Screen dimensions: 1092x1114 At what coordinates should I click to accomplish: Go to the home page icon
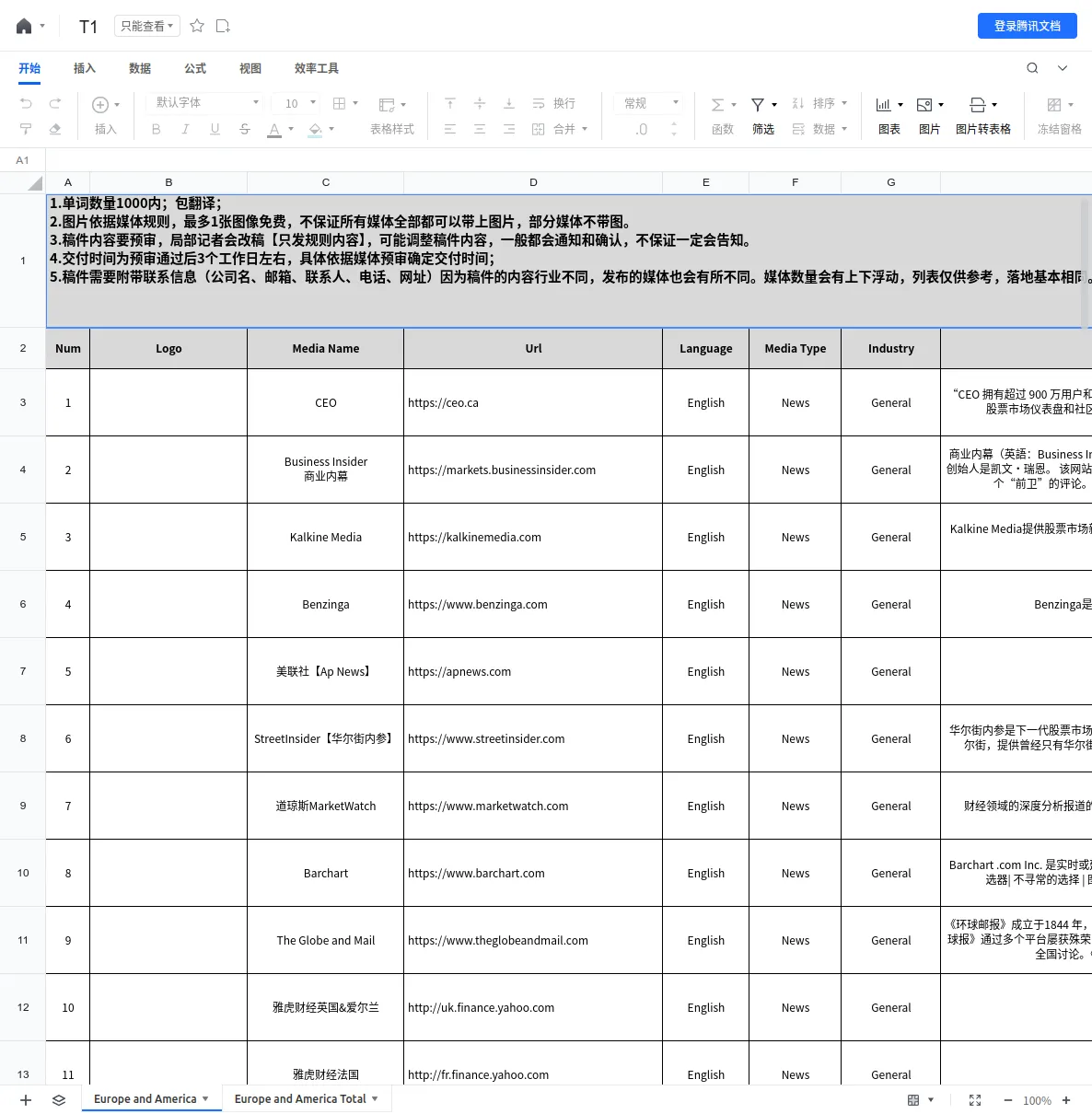pyautogui.click(x=24, y=27)
